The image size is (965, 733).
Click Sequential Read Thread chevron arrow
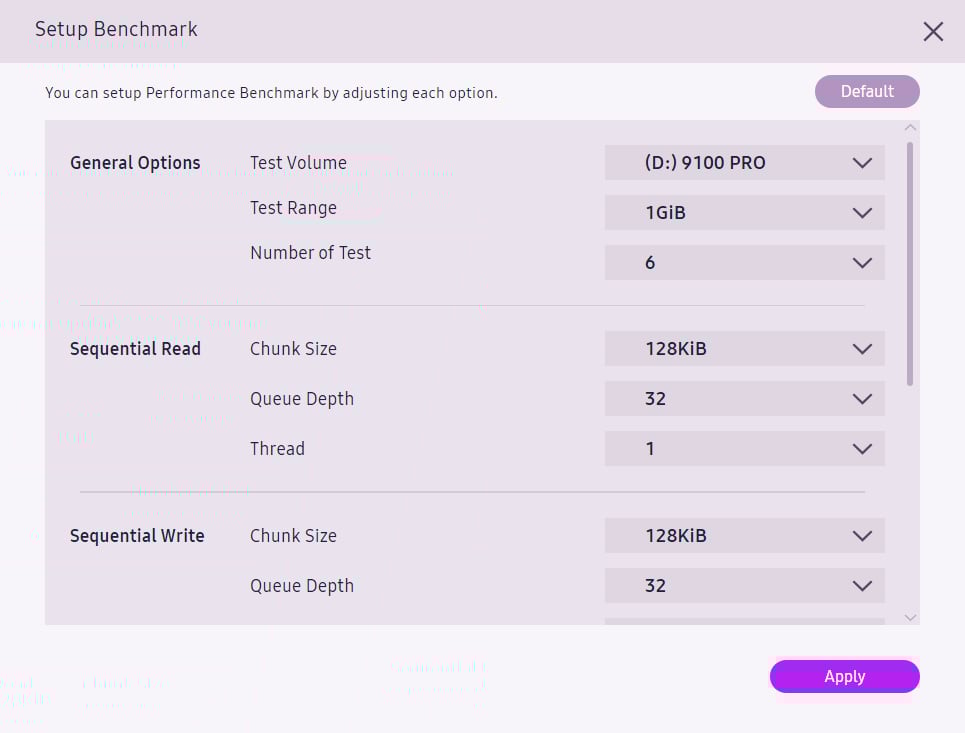pos(863,449)
